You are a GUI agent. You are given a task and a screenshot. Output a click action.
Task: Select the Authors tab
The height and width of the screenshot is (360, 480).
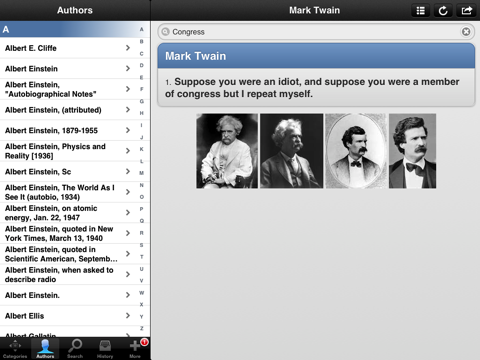pos(45,349)
